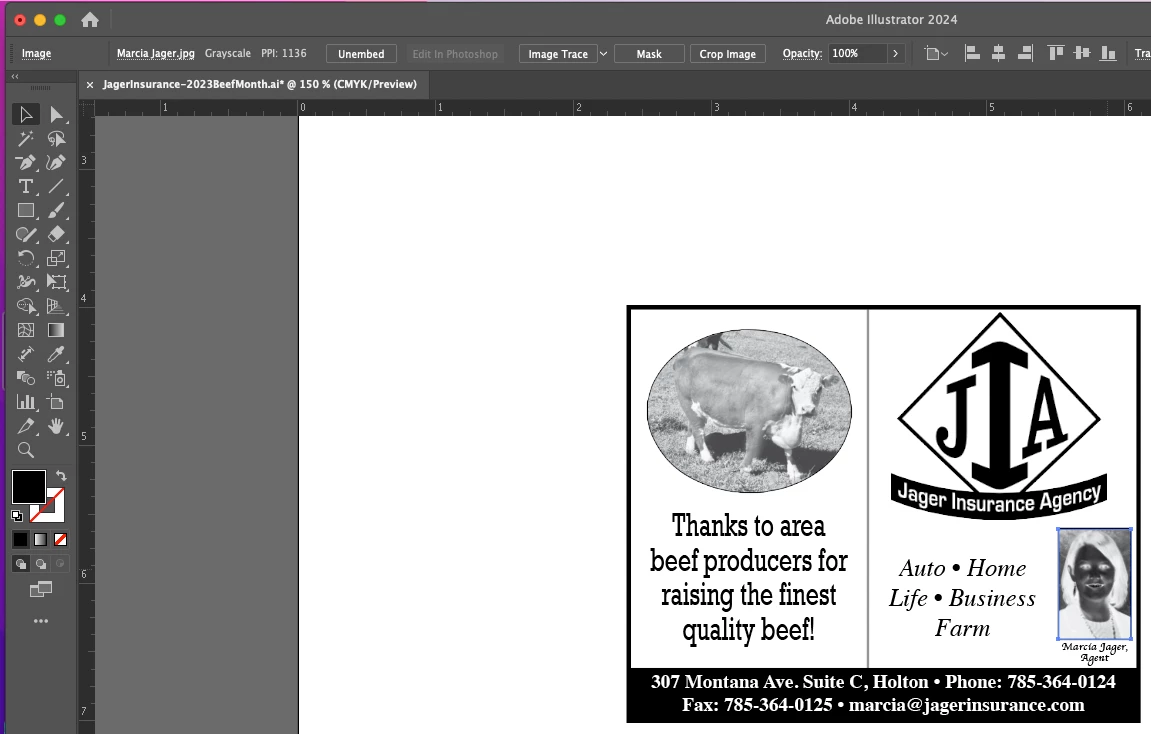Screen dimensions: 1151x734
Task: Select the Rotate tool
Action: click(x=26, y=258)
